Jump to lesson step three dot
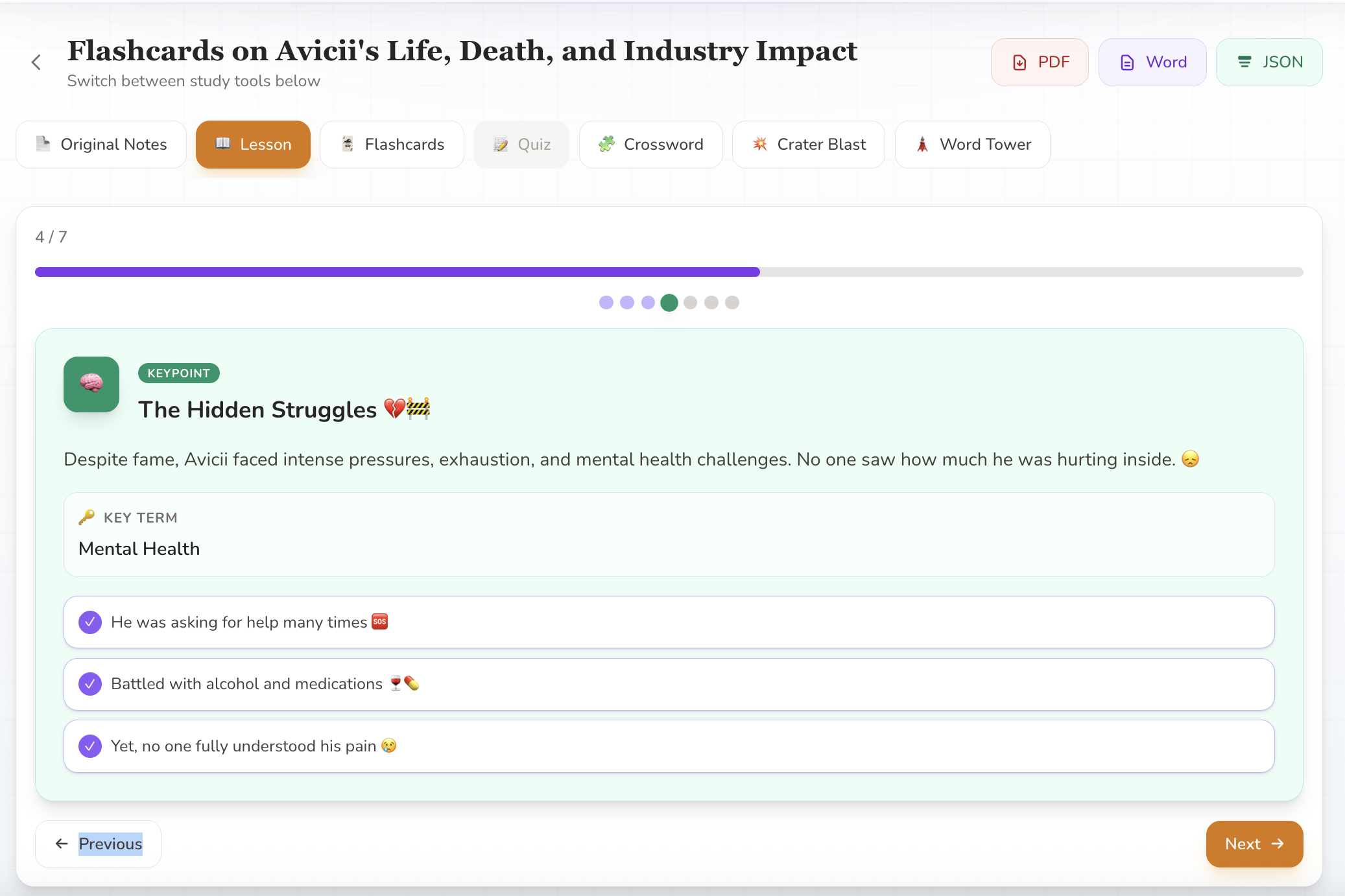This screenshot has width=1345, height=896. (x=648, y=303)
